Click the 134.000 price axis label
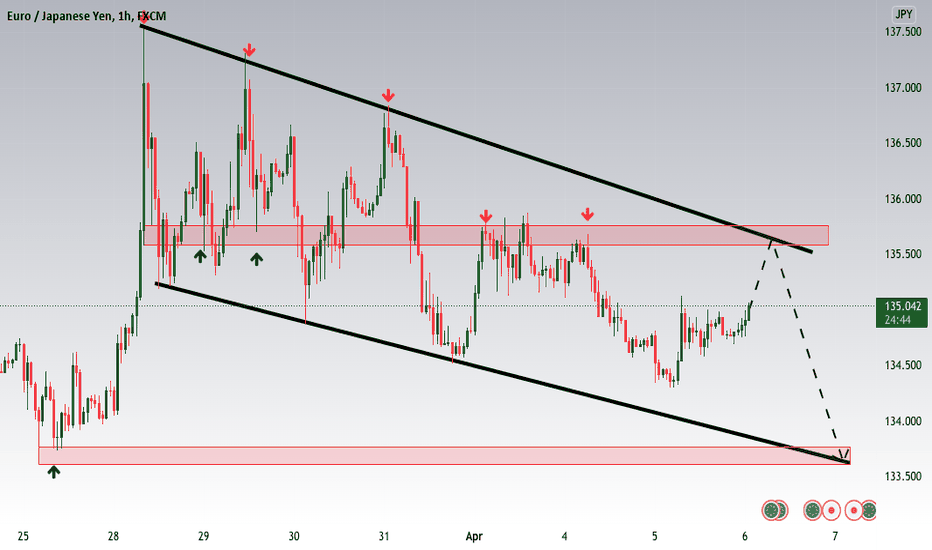The height and width of the screenshot is (550, 932). pyautogui.click(x=903, y=421)
